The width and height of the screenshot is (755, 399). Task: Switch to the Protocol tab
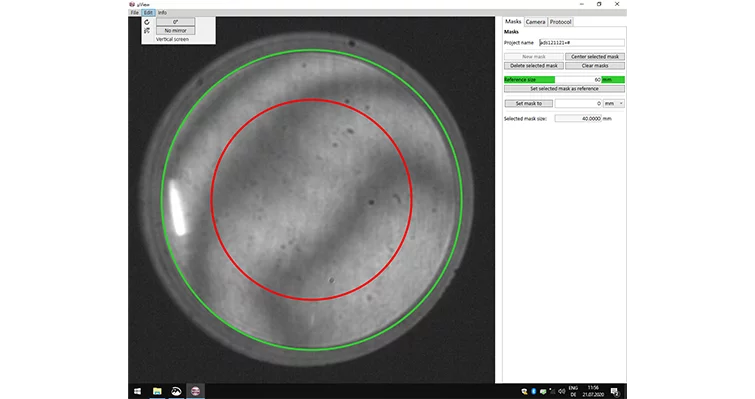coord(560,22)
